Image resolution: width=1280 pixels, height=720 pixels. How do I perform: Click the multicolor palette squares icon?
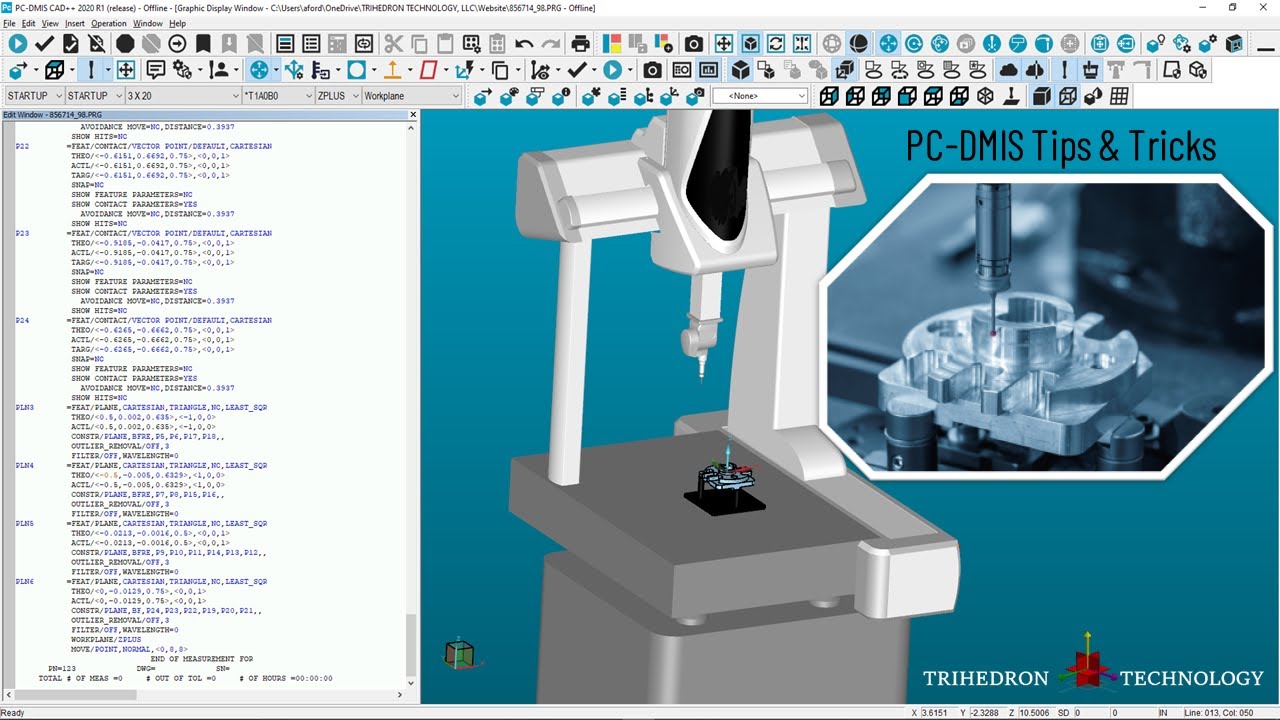click(612, 44)
